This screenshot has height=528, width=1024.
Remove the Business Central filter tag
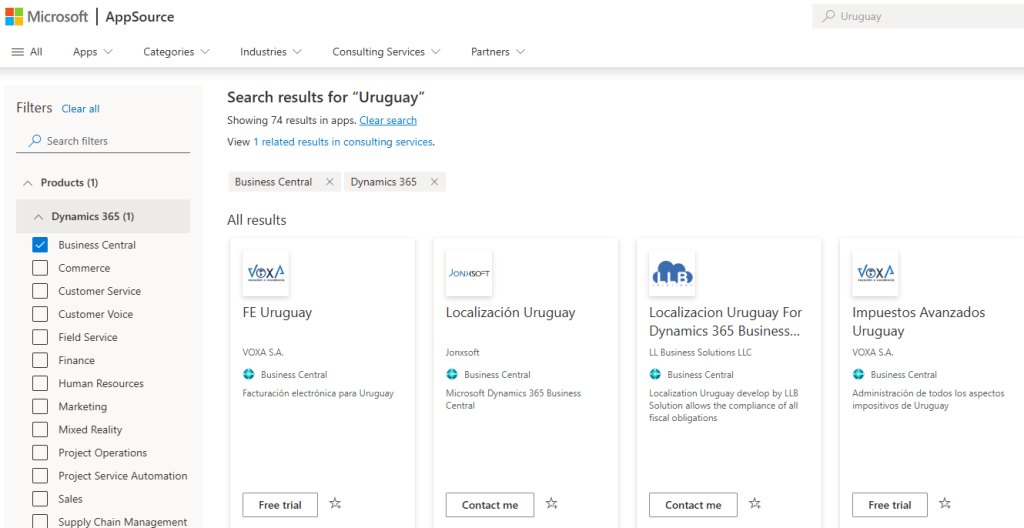pos(328,182)
